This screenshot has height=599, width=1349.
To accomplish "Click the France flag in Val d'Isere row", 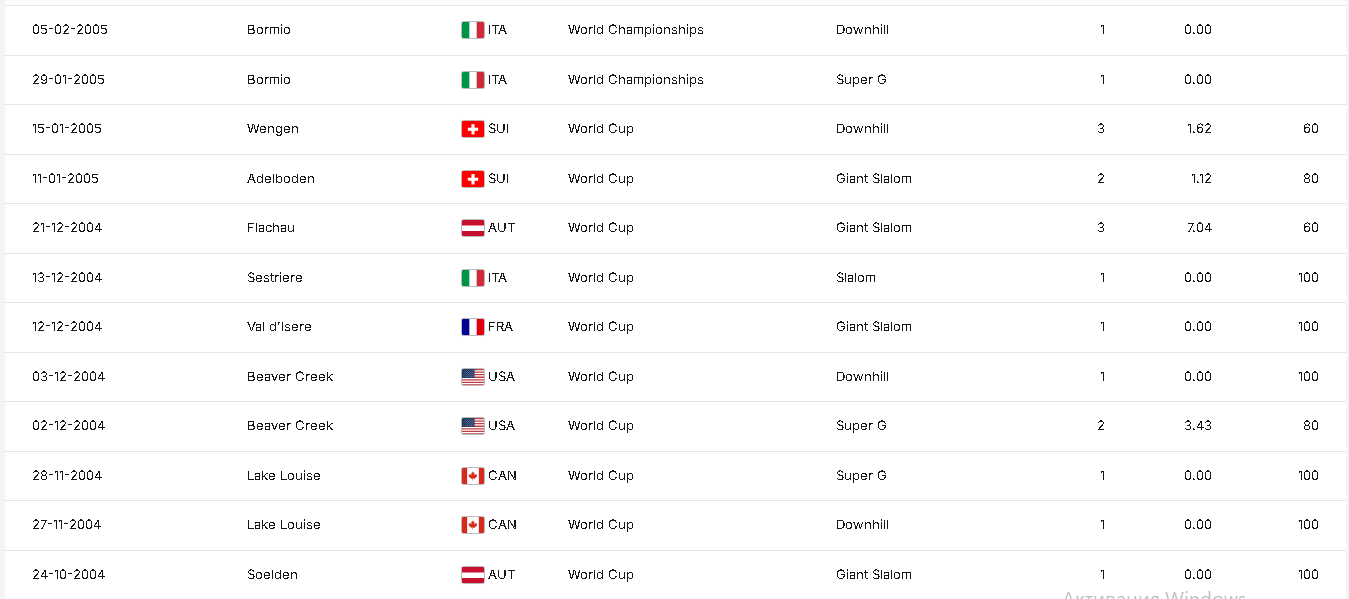I will [473, 327].
